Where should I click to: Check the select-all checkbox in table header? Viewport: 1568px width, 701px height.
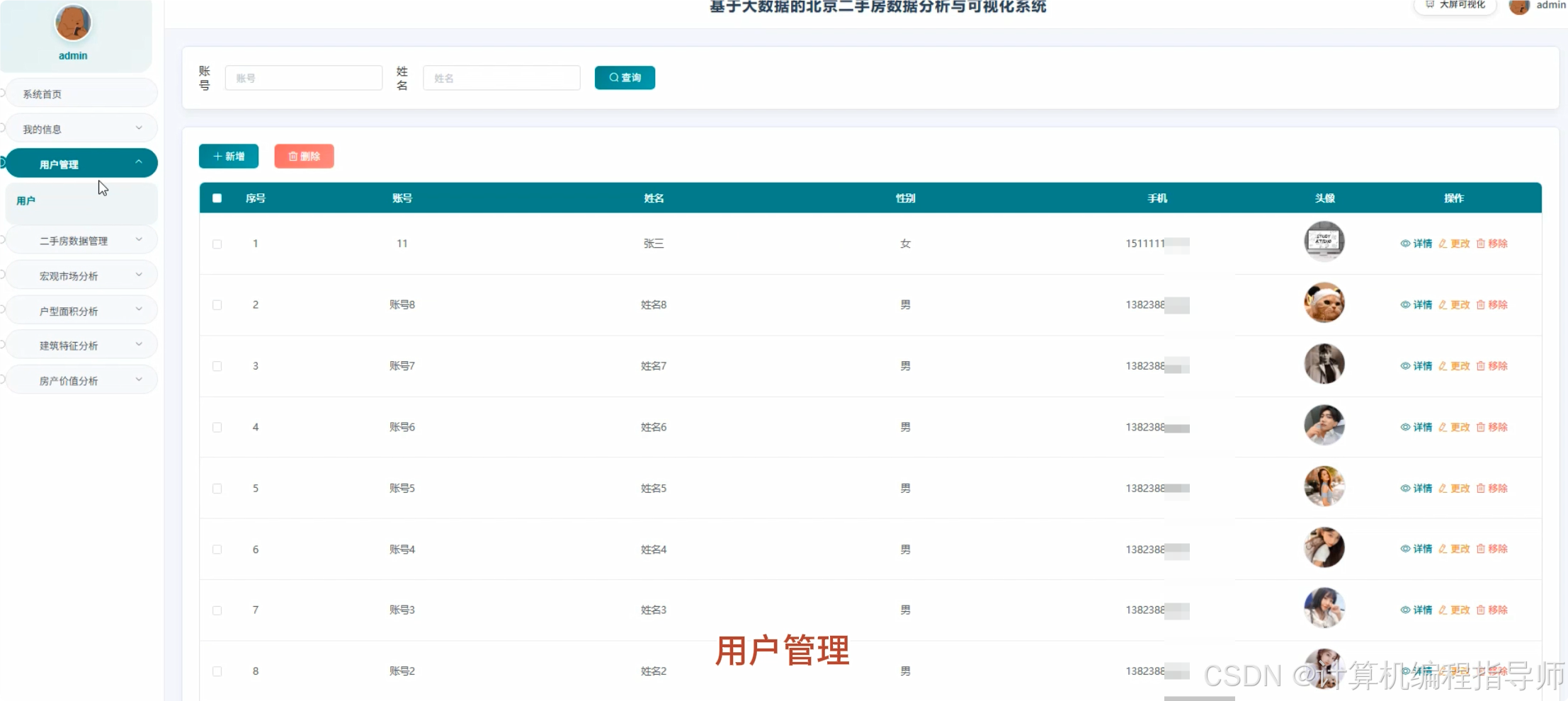tap(217, 198)
